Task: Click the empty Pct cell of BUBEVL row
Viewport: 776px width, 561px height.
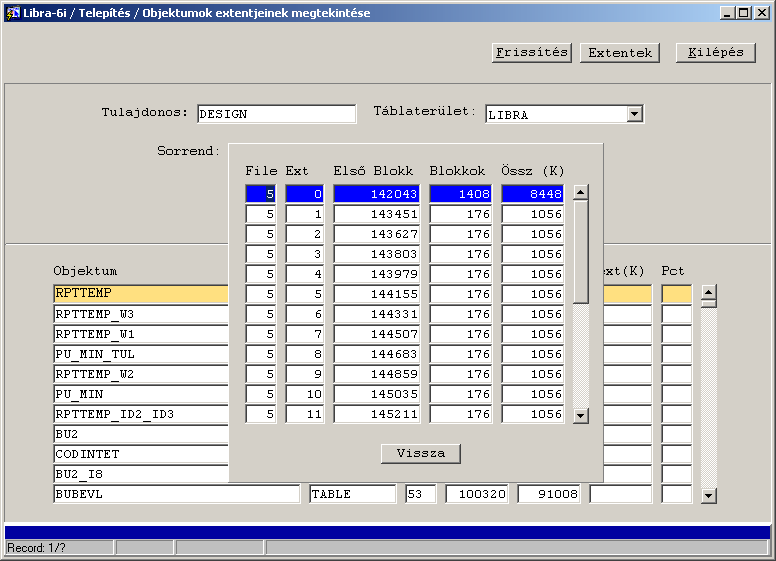Action: (x=677, y=494)
